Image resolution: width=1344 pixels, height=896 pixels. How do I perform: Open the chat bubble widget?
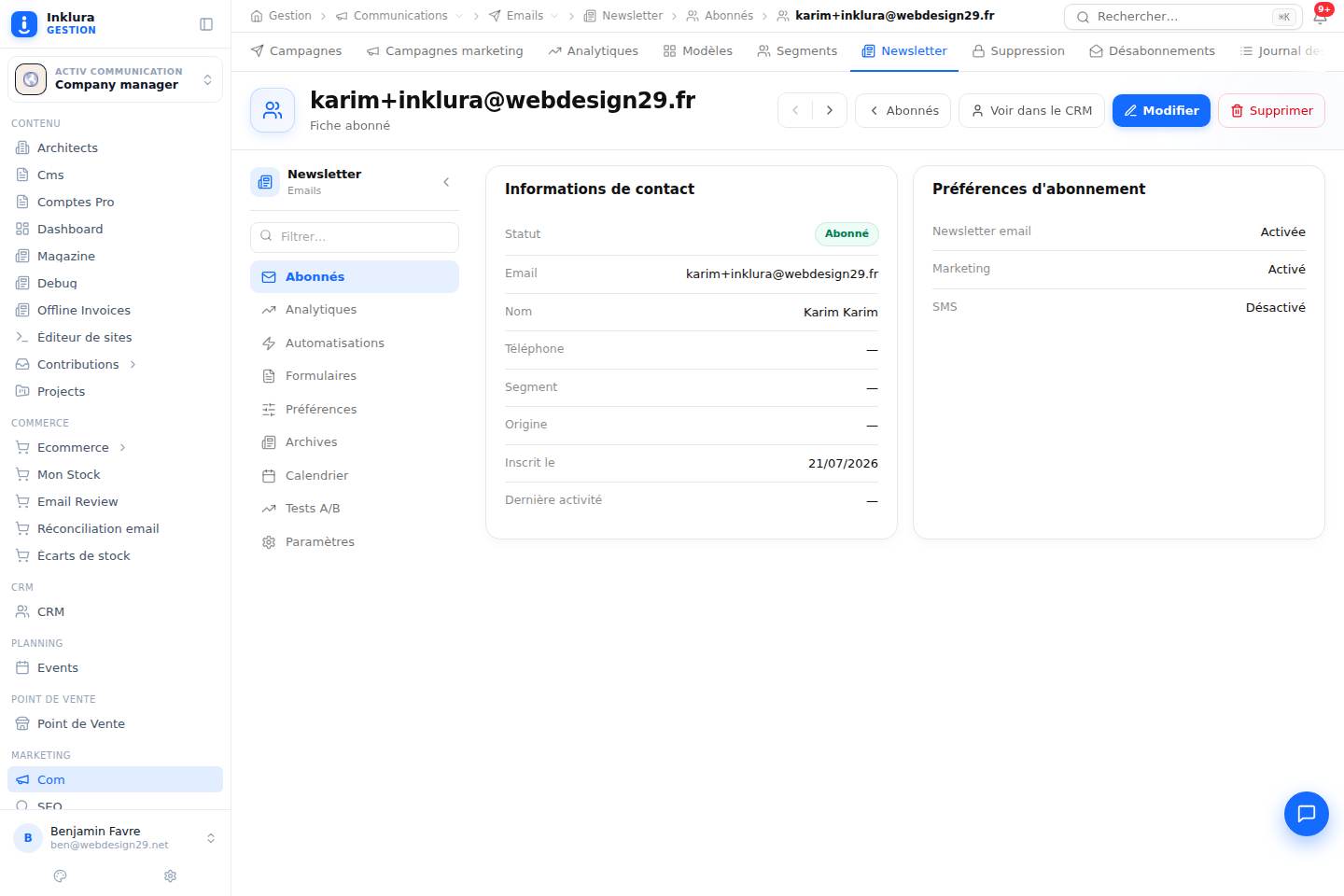click(1306, 813)
